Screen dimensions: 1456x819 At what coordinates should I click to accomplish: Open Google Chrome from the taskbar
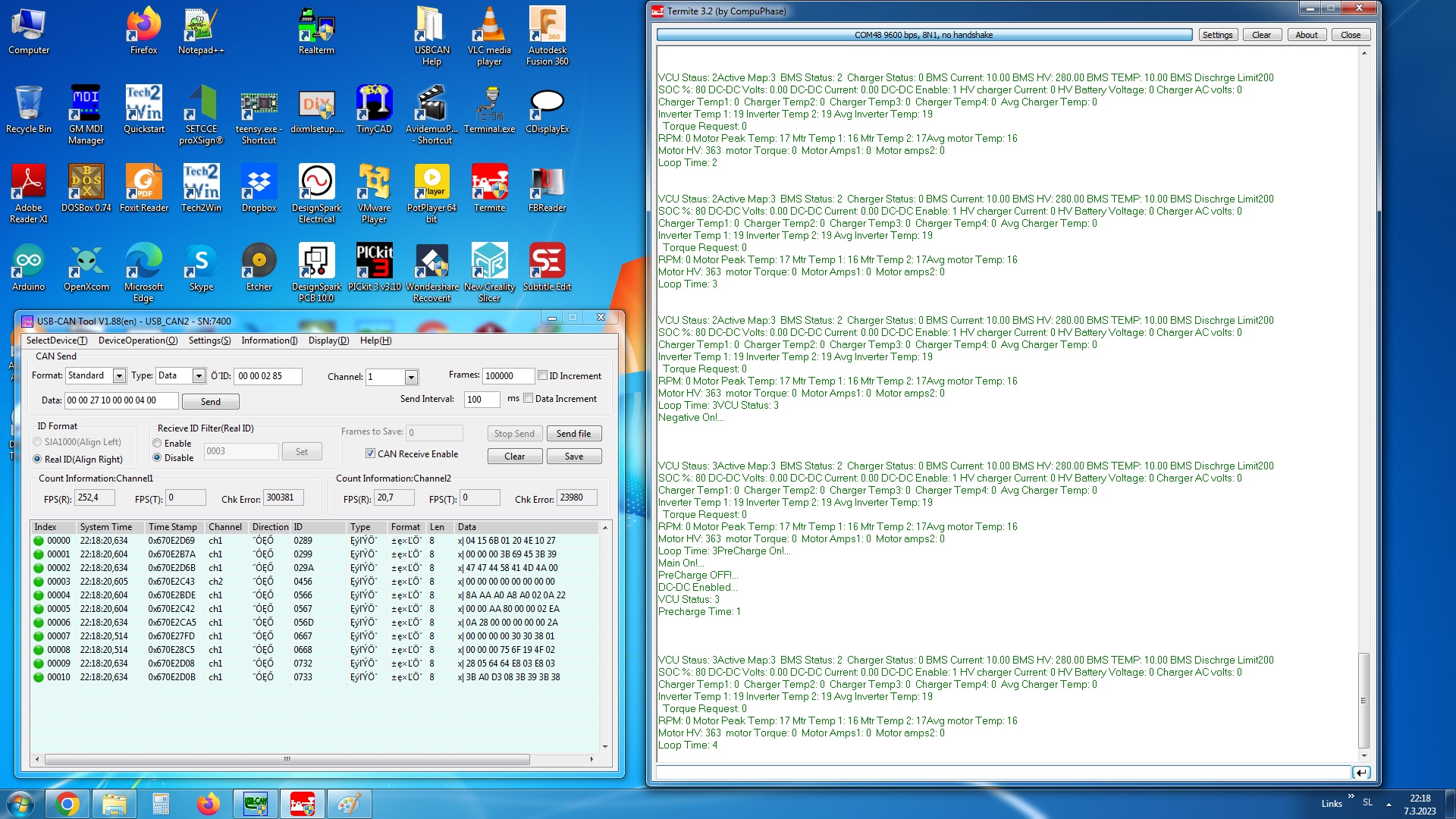click(67, 804)
